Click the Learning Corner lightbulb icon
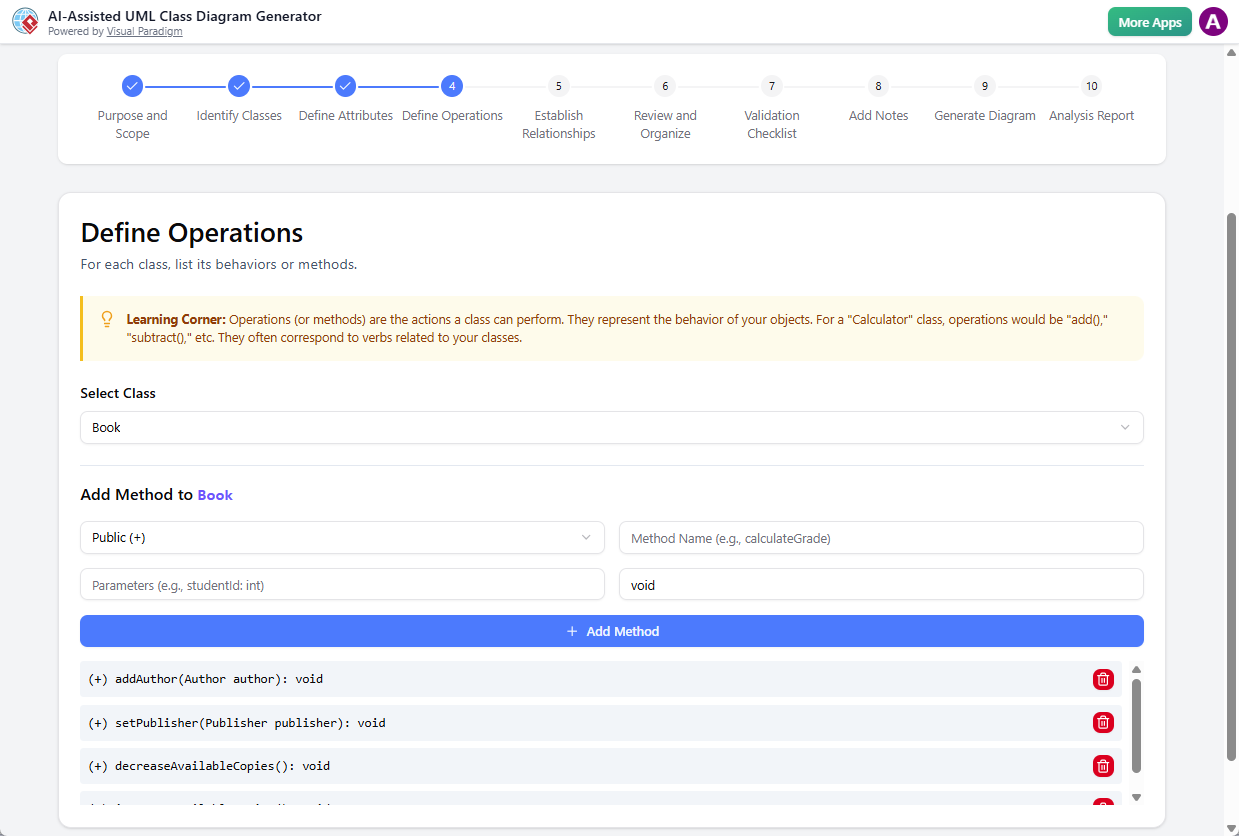This screenshot has height=836, width=1239. [x=107, y=319]
